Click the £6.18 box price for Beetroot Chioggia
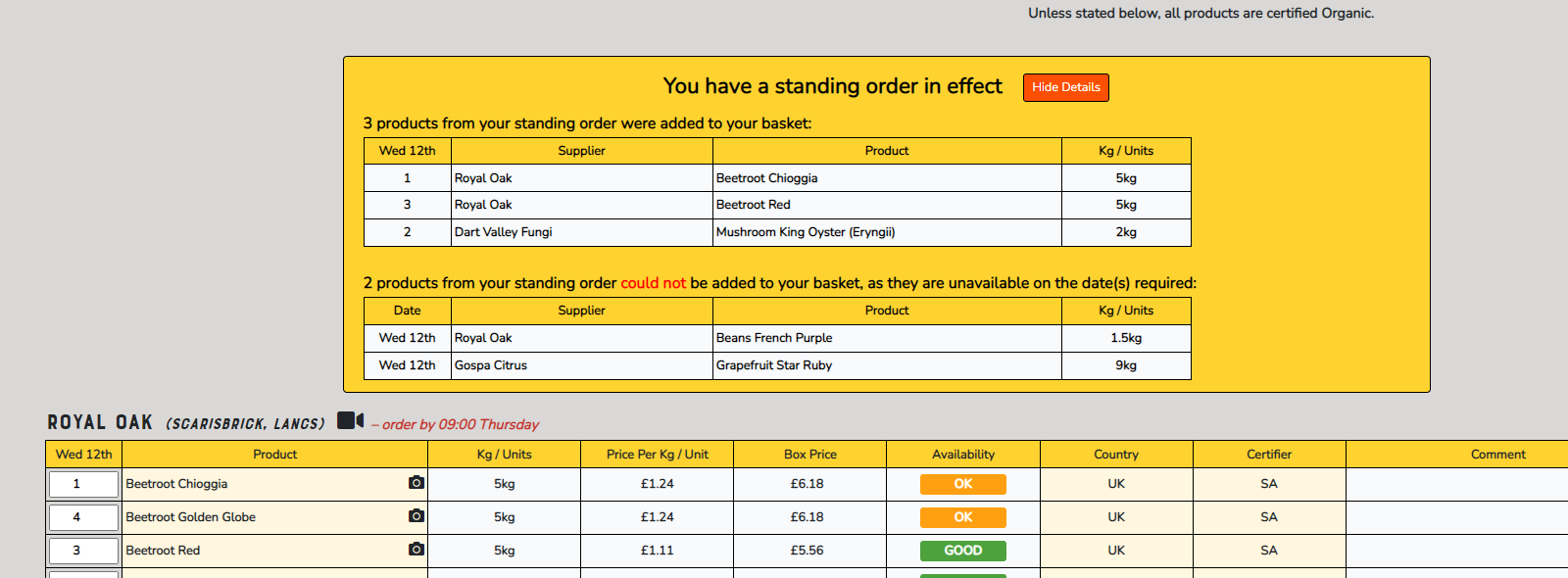This screenshot has width=1568, height=578. (x=808, y=484)
